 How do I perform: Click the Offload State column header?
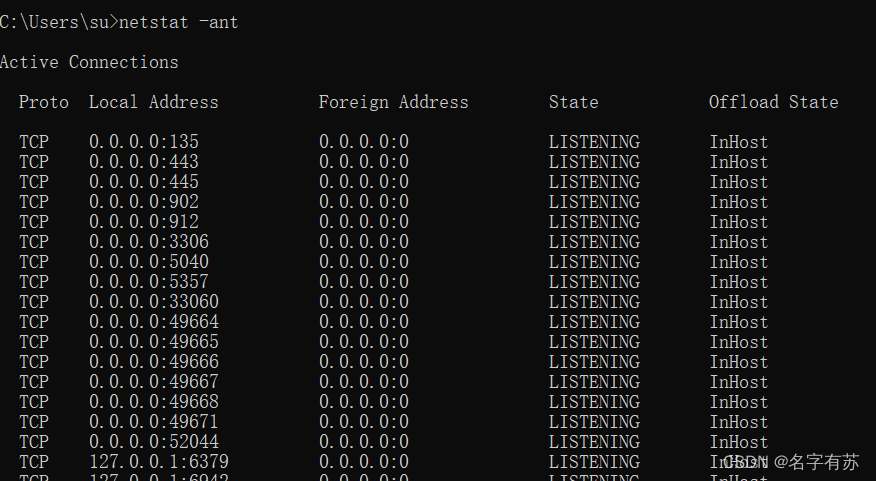774,102
